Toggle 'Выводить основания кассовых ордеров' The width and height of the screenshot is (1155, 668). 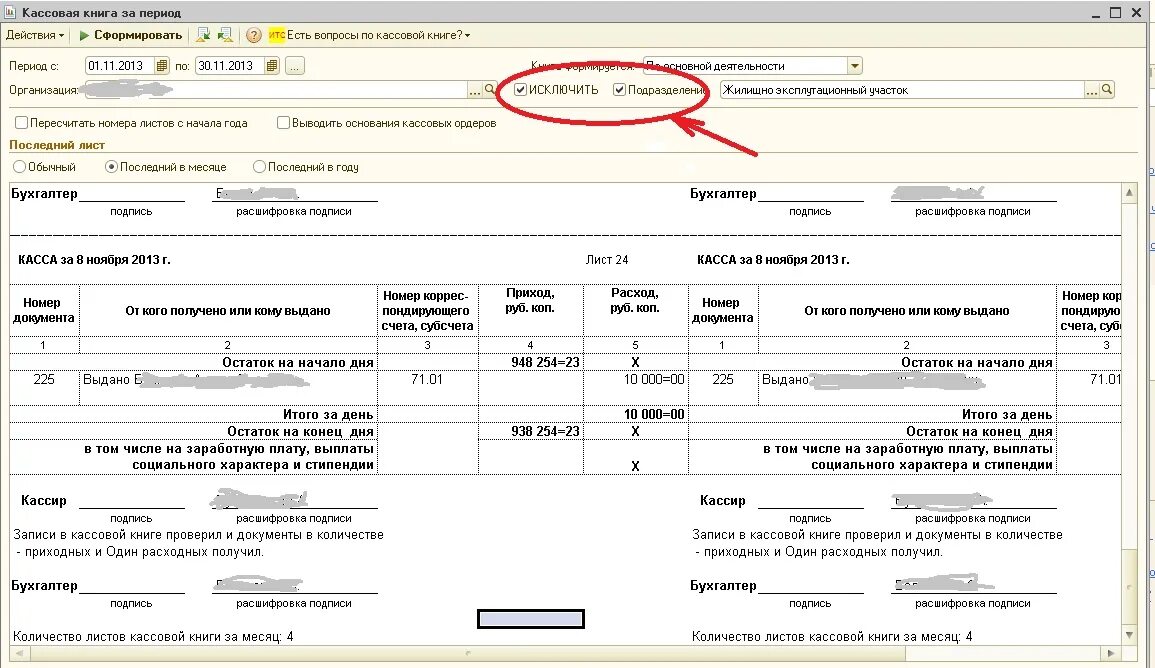(x=283, y=122)
